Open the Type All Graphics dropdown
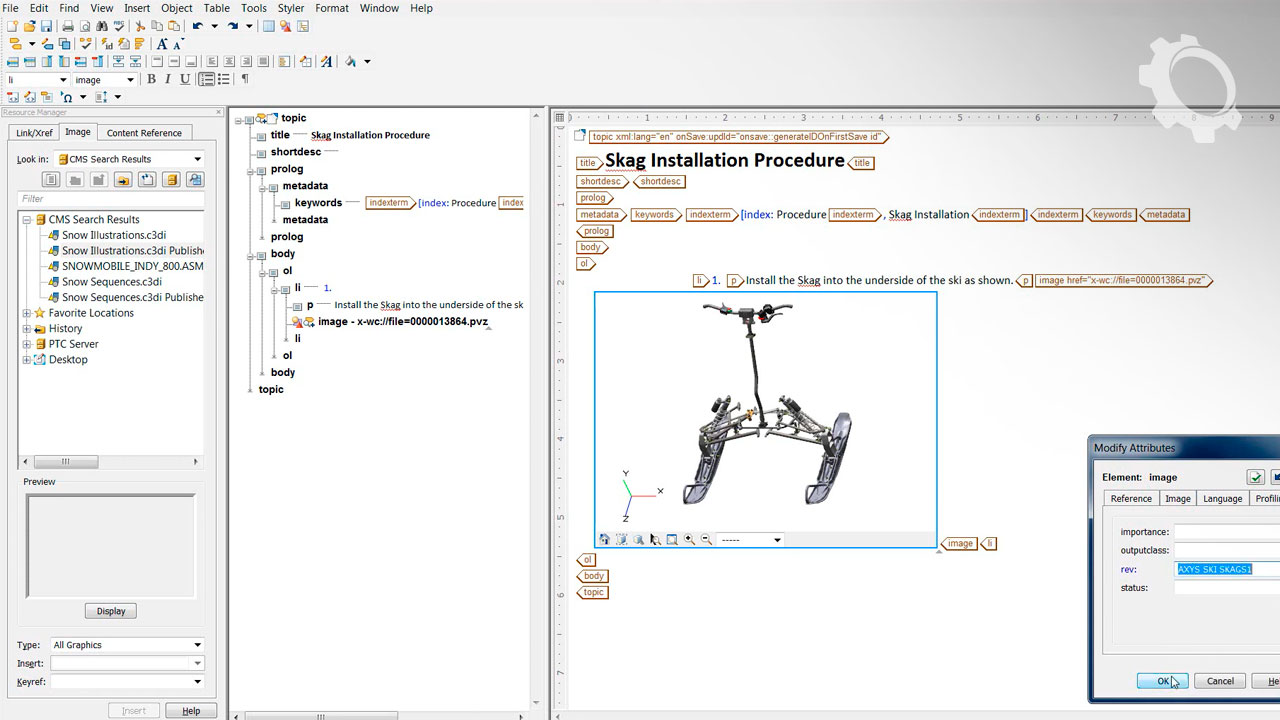This screenshot has height=720, width=1280. point(197,645)
